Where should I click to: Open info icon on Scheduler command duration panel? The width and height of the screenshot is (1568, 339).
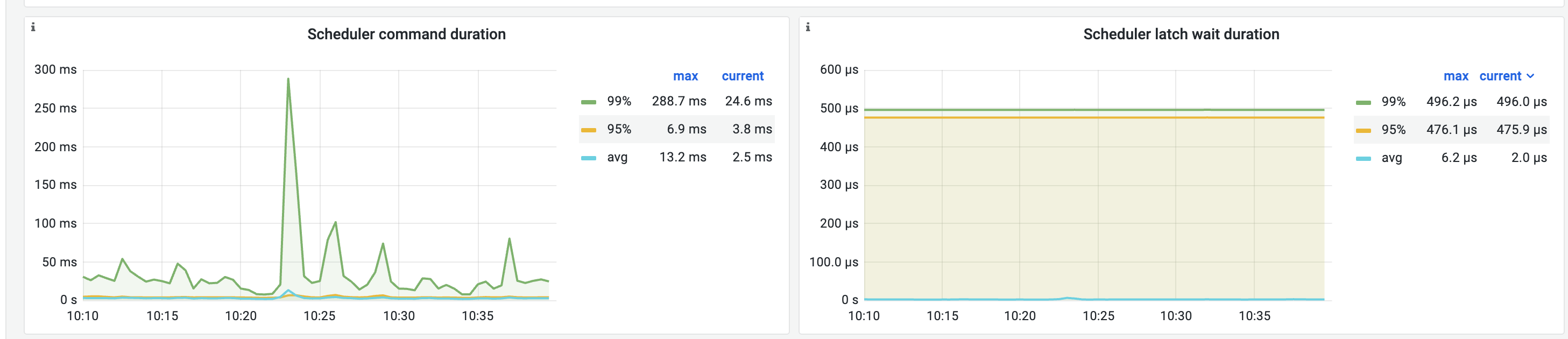pos(33,27)
